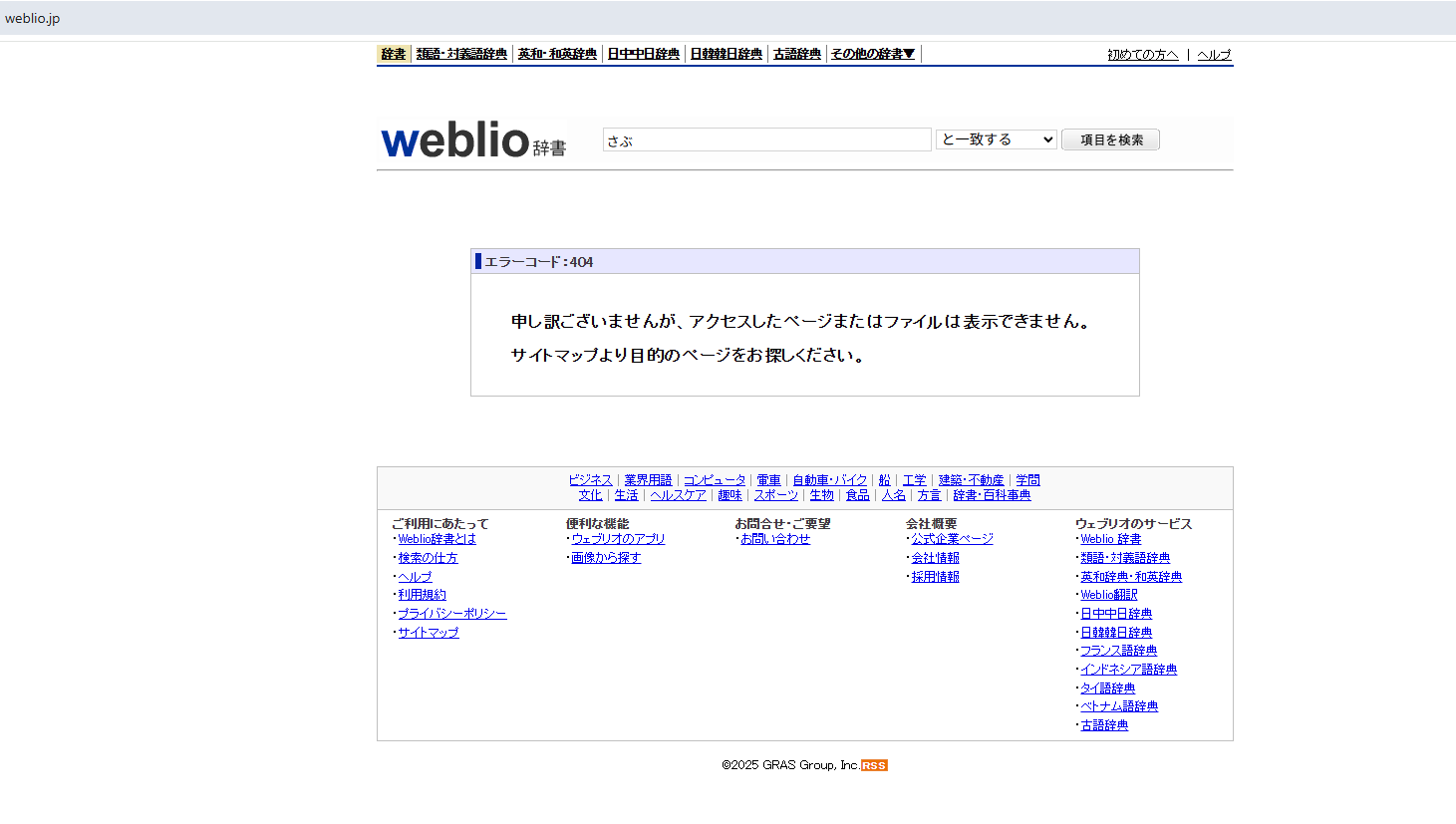Open the 船 category link

[885, 480]
